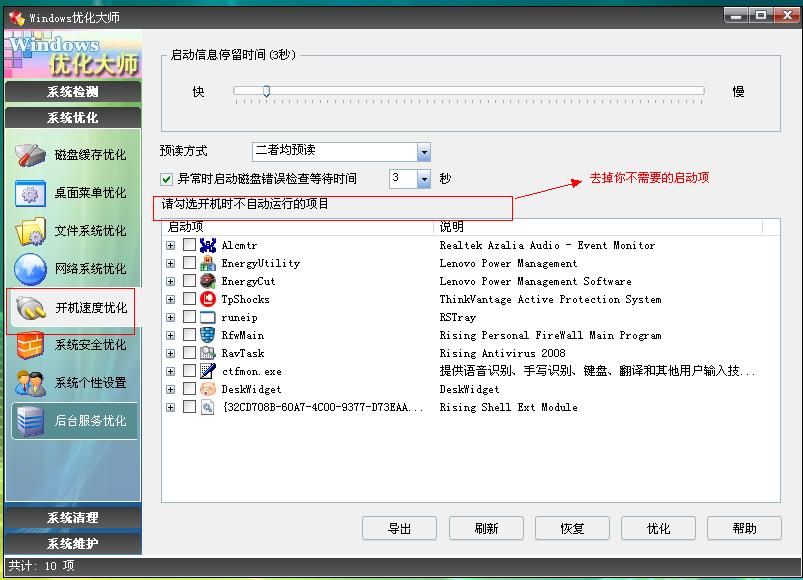Viewport: 803px width, 580px height.
Task: Select the ThinkVantage Active Protection System text
Action: (x=551, y=299)
